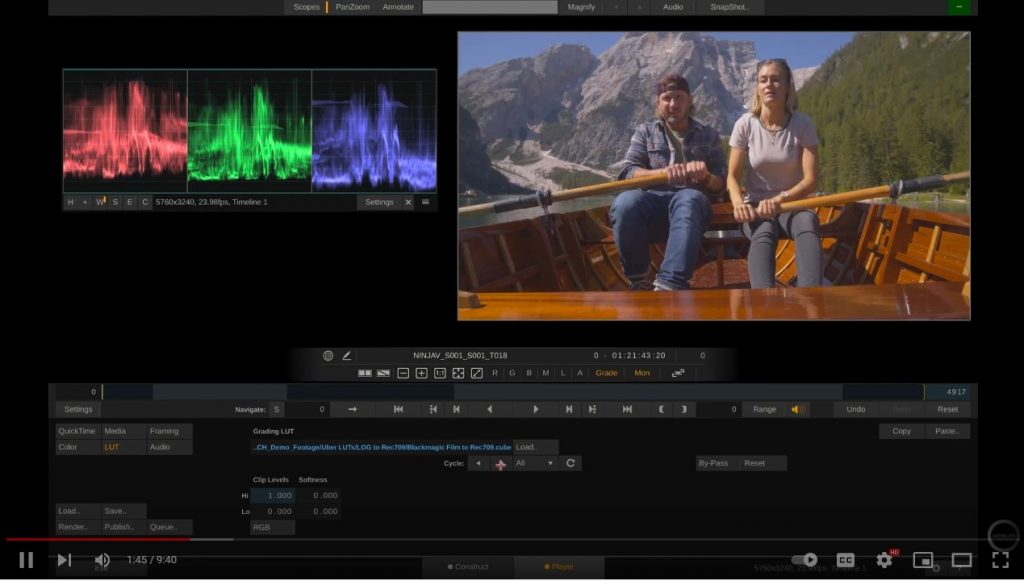The image size is (1024, 581).
Task: Set the range out-point bracket
Action: (684, 410)
